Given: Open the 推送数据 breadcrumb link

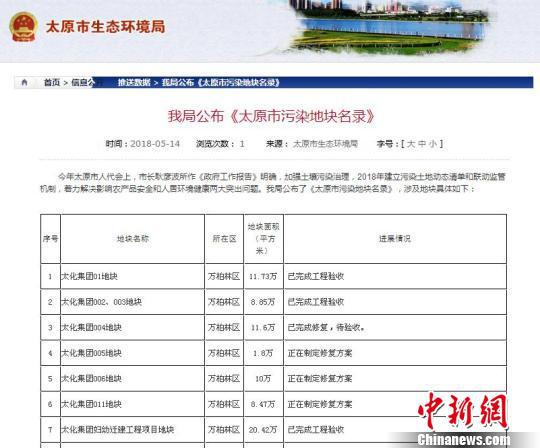Looking at the screenshot, I should point(134,82).
